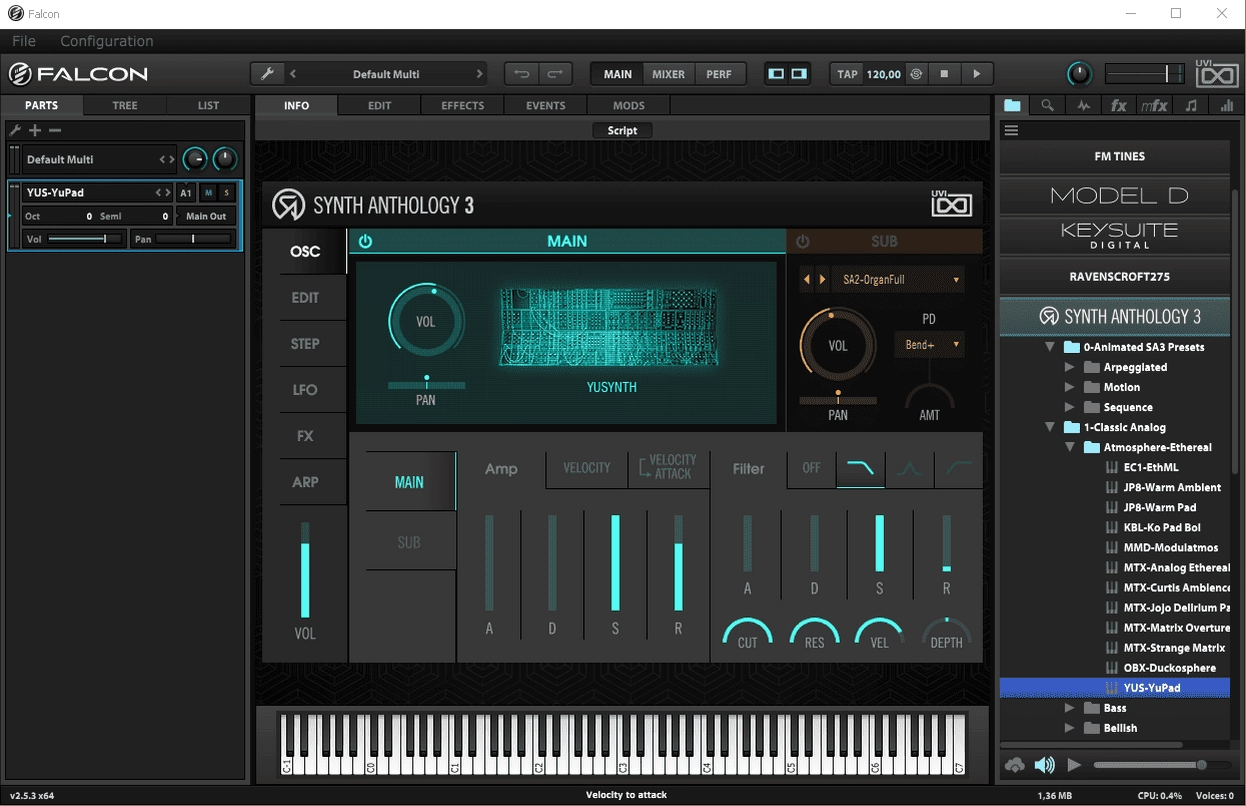Open the MIXER view
The width and height of the screenshot is (1246, 806).
point(668,74)
